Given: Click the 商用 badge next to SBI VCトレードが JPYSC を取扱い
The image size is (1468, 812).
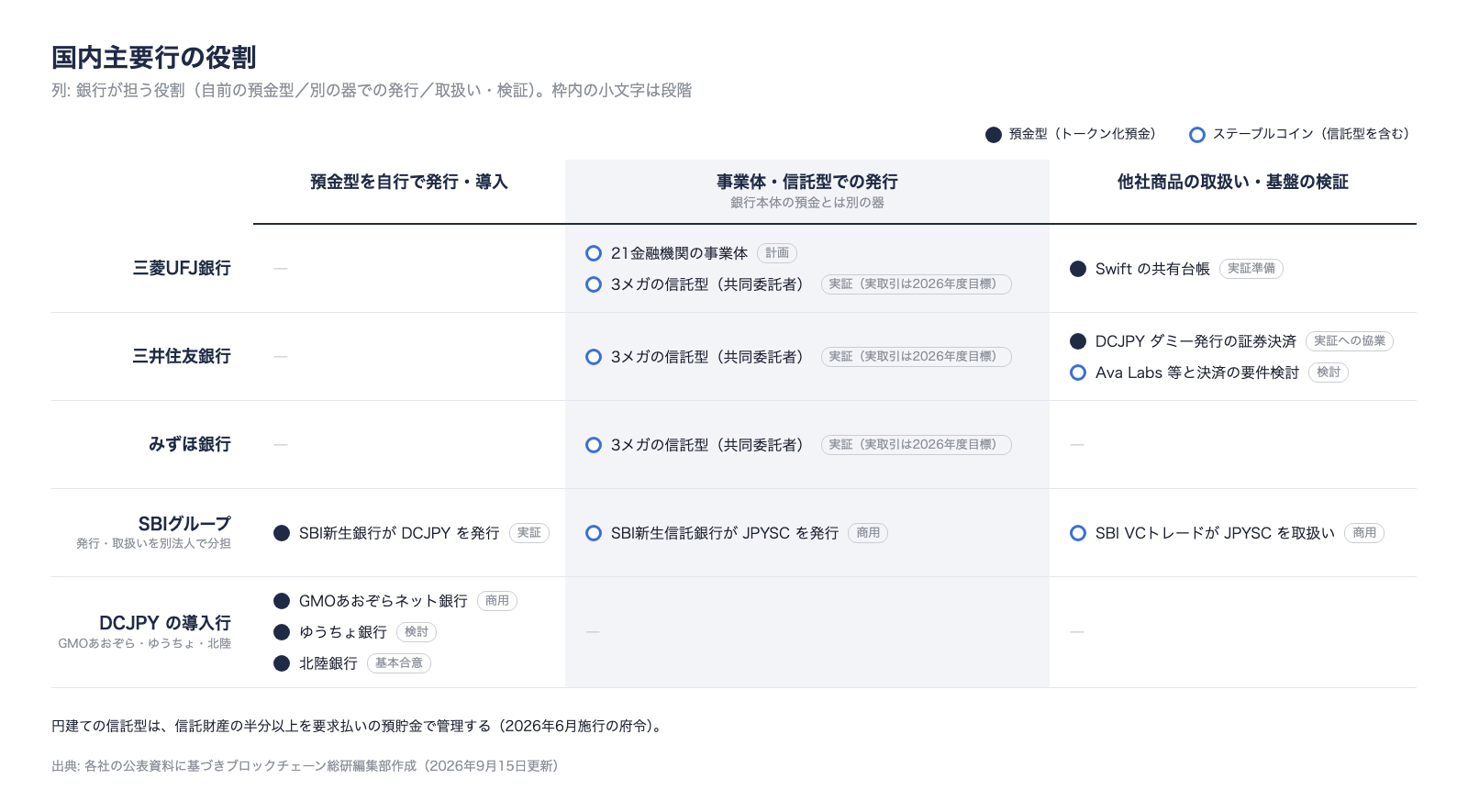Looking at the screenshot, I should (x=1364, y=533).
